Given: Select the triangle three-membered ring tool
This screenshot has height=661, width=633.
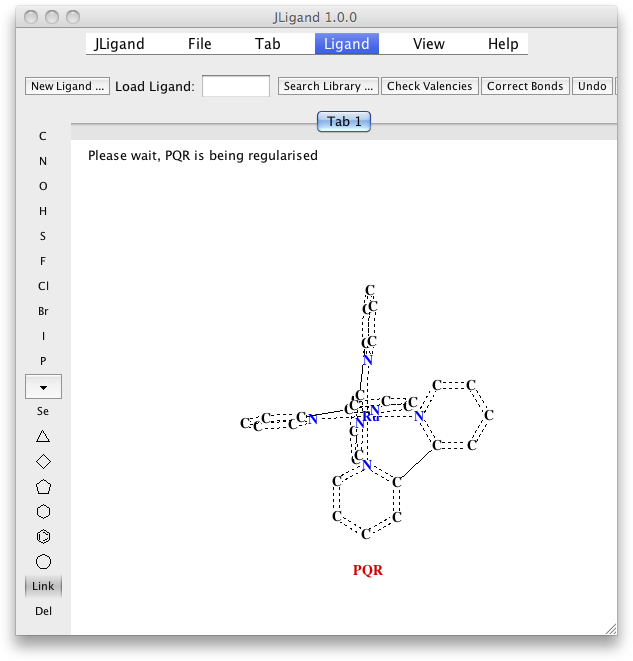Looking at the screenshot, I should point(43,436).
